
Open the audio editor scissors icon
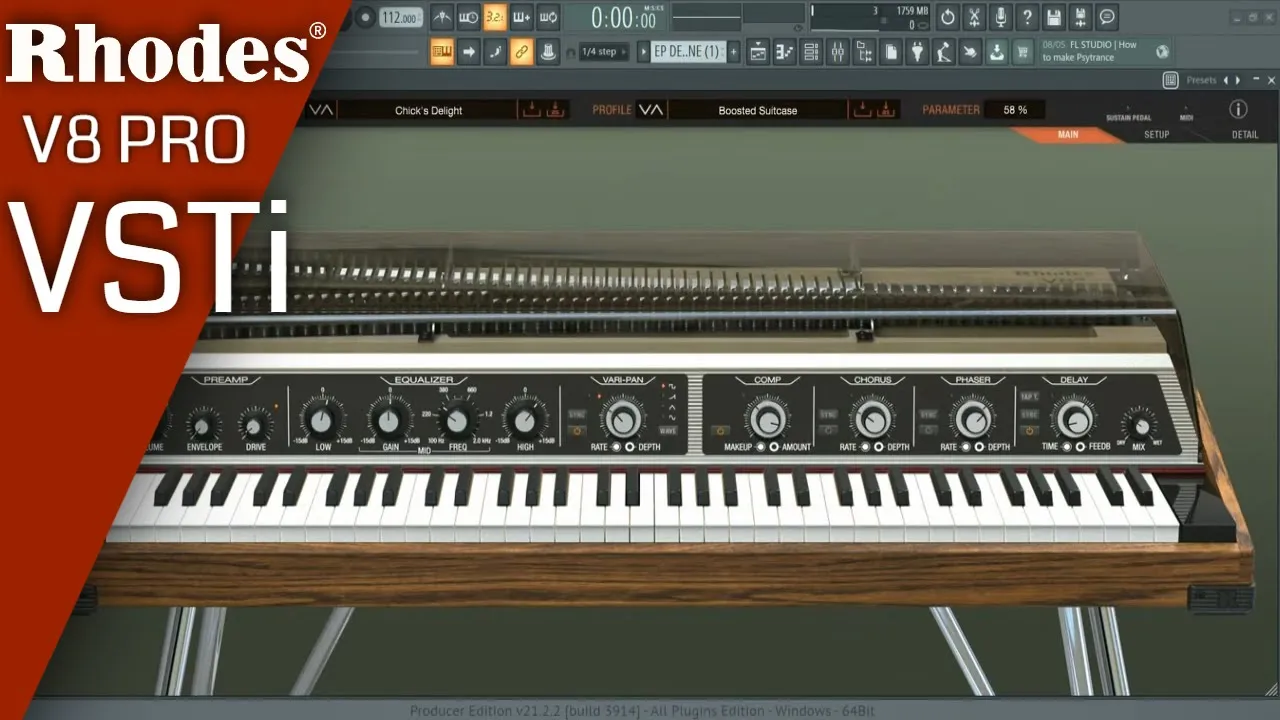[975, 17]
